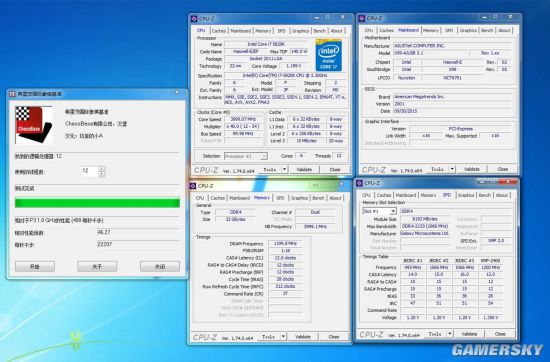Click the Instructions list text
This screenshot has width=550, height=362.
click(x=285, y=100)
